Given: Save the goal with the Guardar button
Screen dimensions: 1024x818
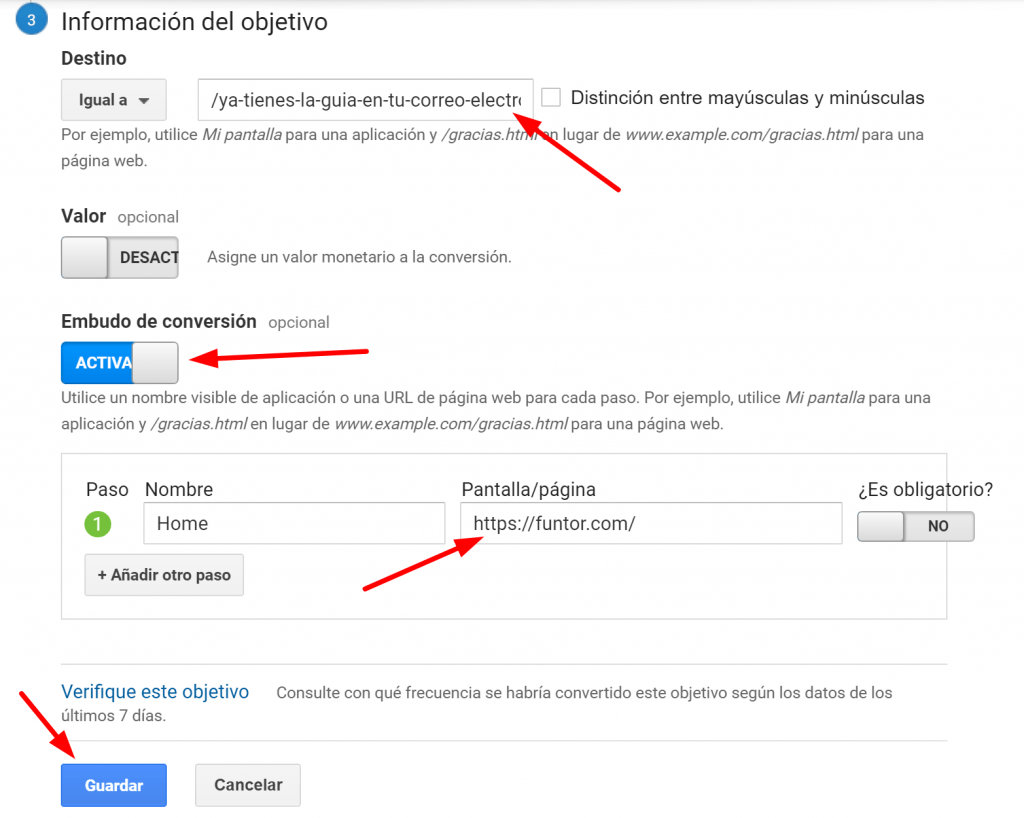Looking at the screenshot, I should tap(114, 785).
